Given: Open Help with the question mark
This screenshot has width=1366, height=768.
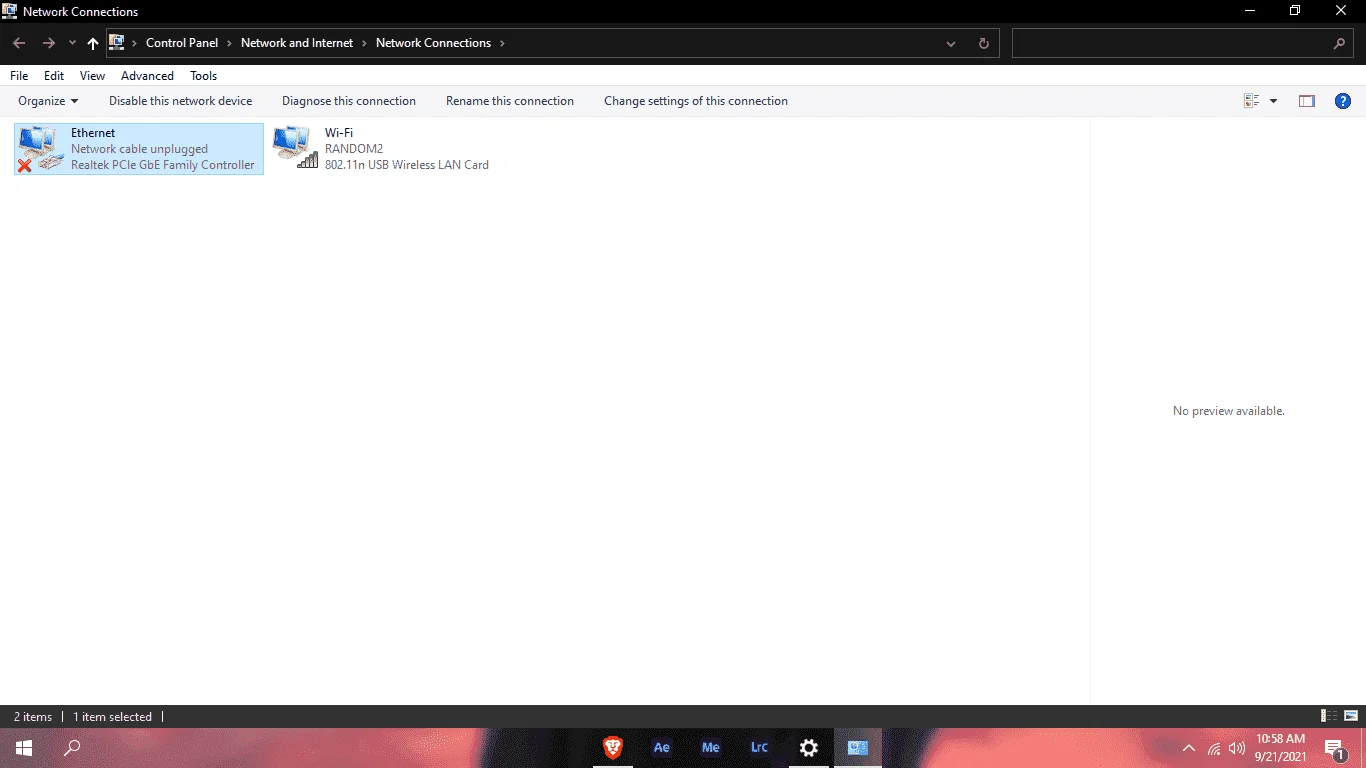Looking at the screenshot, I should pyautogui.click(x=1343, y=101).
